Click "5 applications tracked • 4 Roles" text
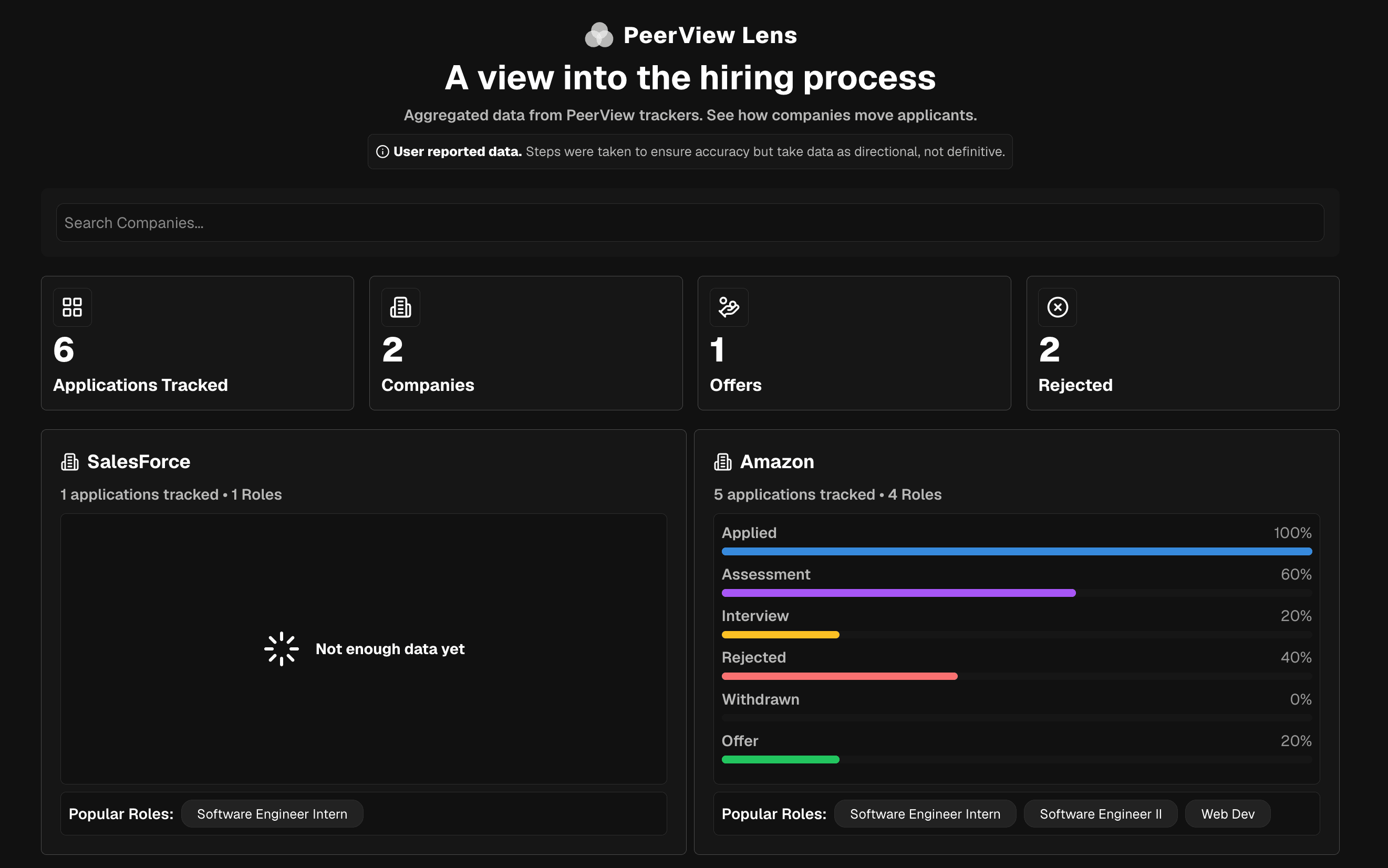The height and width of the screenshot is (868, 1388). (827, 494)
